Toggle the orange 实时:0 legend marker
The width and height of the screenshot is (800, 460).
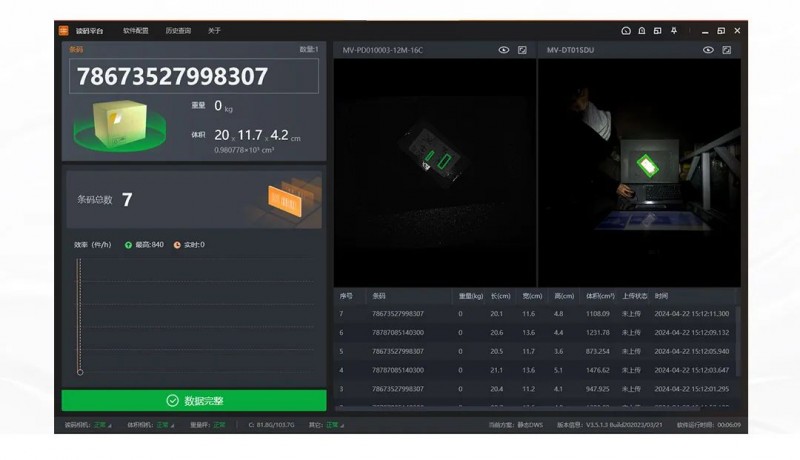(177, 245)
